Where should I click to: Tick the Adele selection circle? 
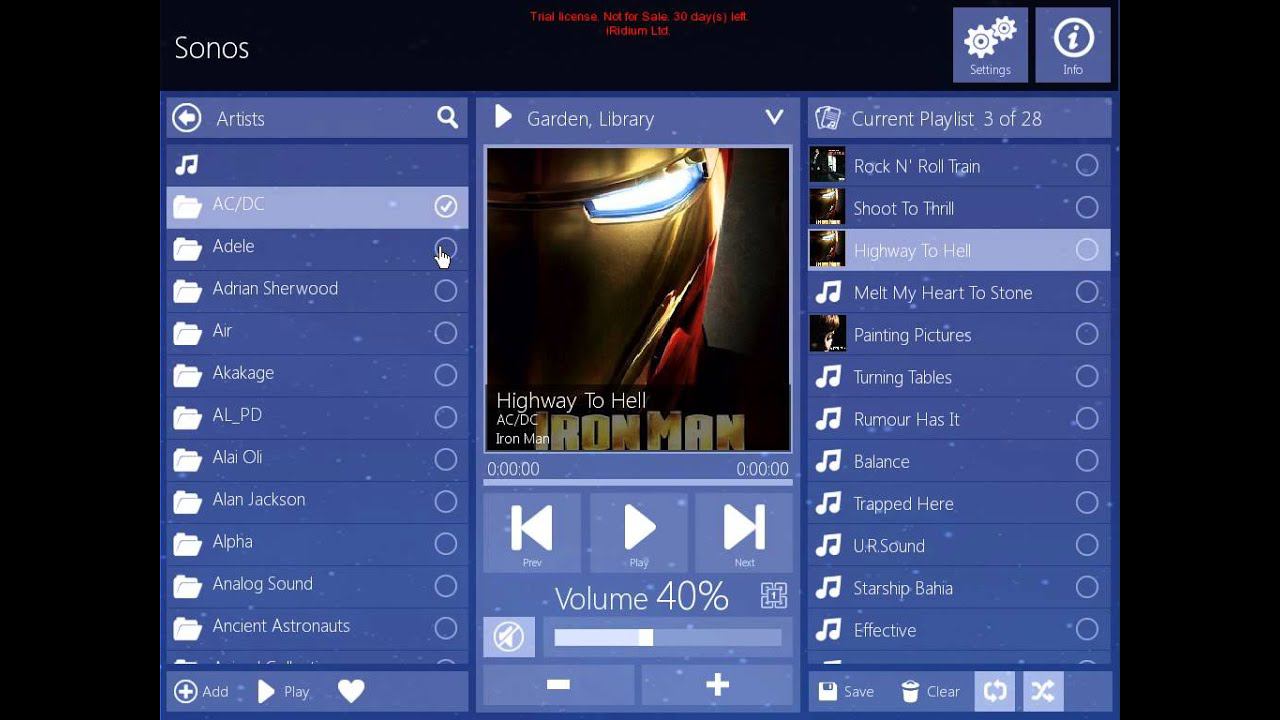click(x=446, y=248)
